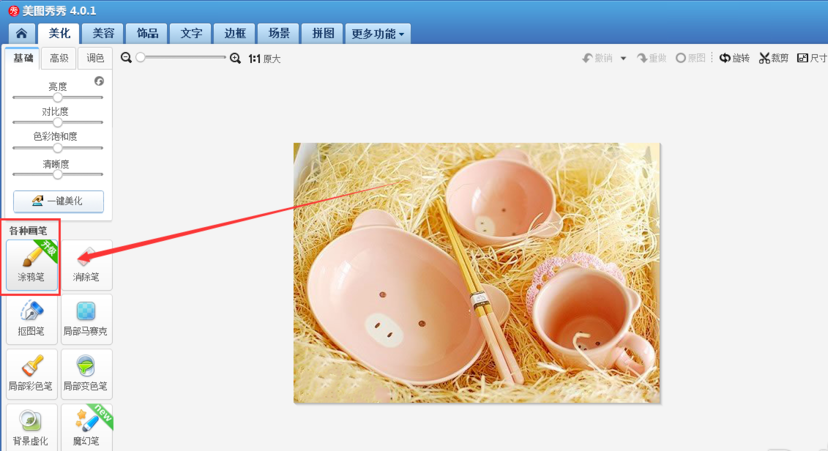Click the 亮度 brightness slider handle
The image size is (828, 451).
[58, 97]
